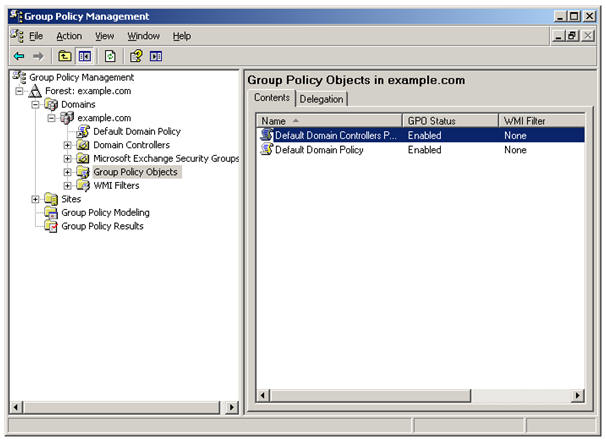Viewport: 606px width, 441px height.
Task: Click the WMI Filters folder icon
Action: tap(83, 186)
